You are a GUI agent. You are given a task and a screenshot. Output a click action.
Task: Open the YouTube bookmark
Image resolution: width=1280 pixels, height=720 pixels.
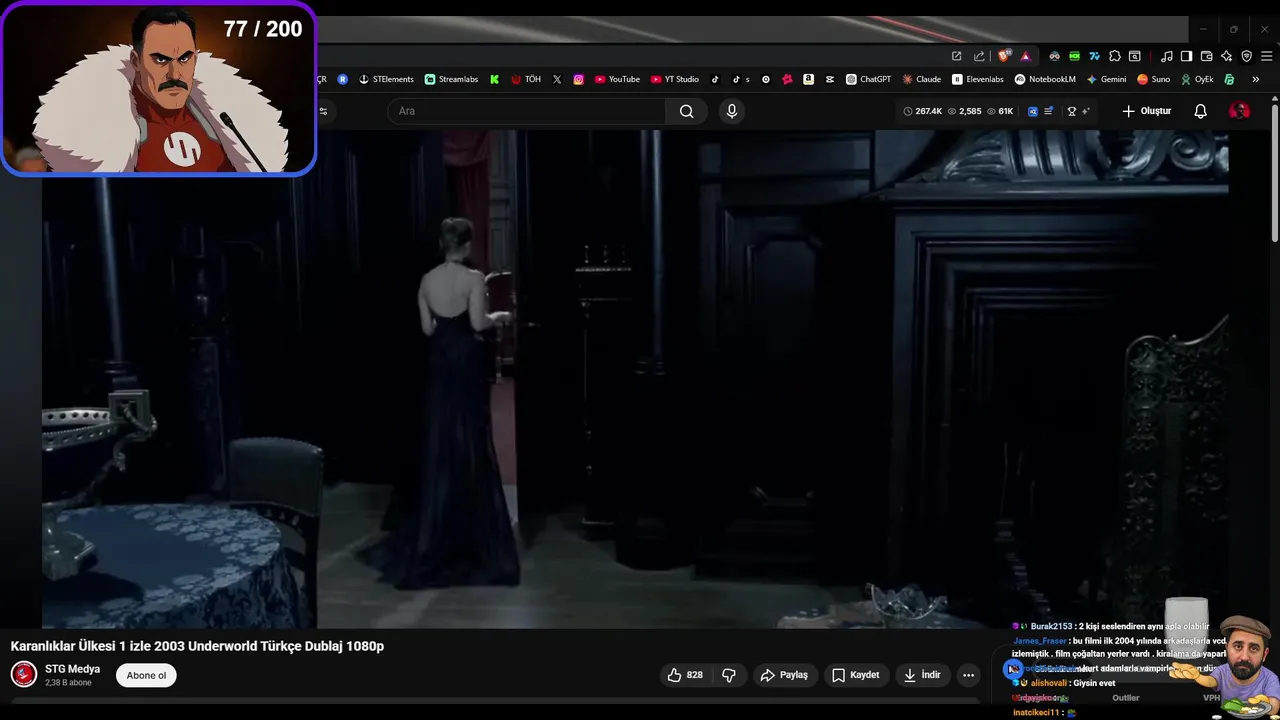click(x=617, y=79)
